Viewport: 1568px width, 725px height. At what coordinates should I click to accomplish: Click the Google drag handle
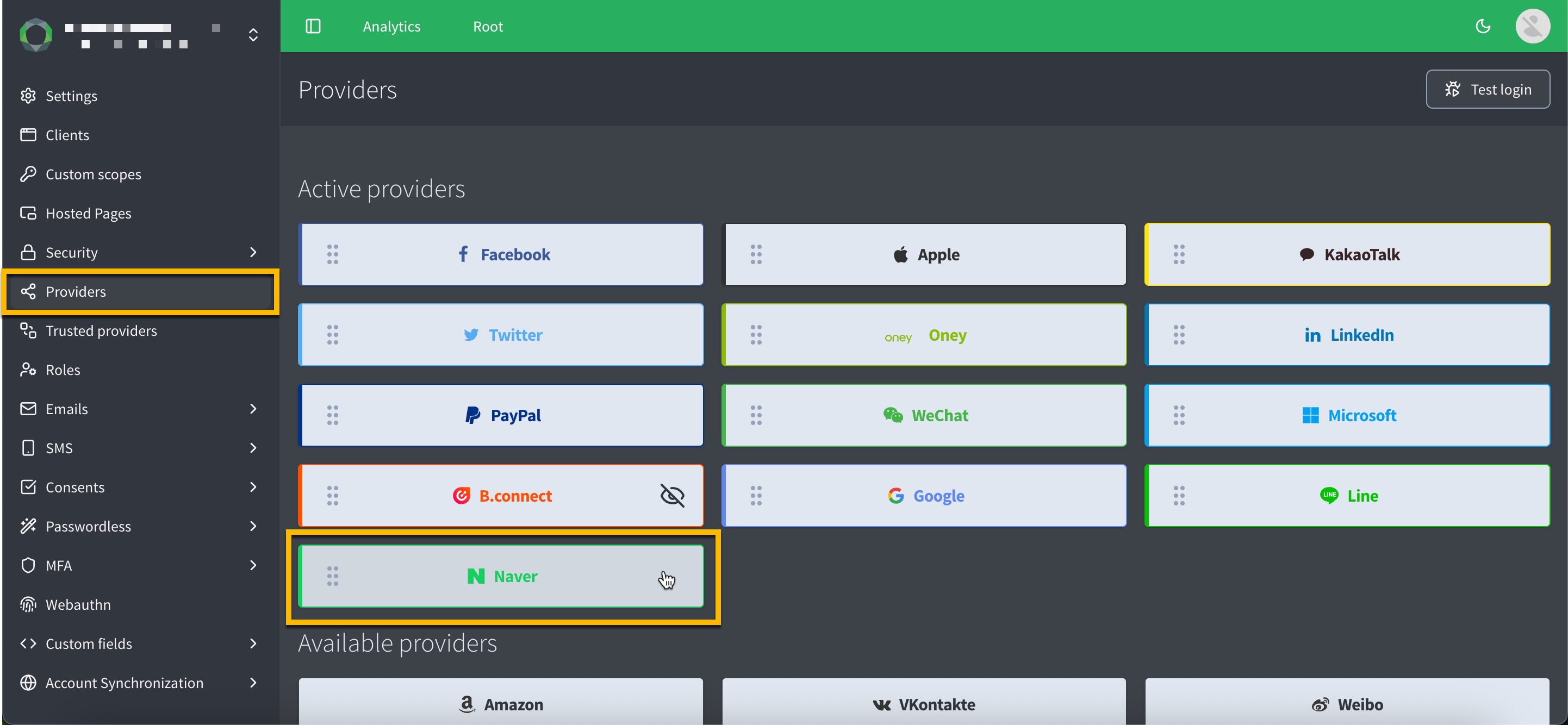click(x=755, y=495)
